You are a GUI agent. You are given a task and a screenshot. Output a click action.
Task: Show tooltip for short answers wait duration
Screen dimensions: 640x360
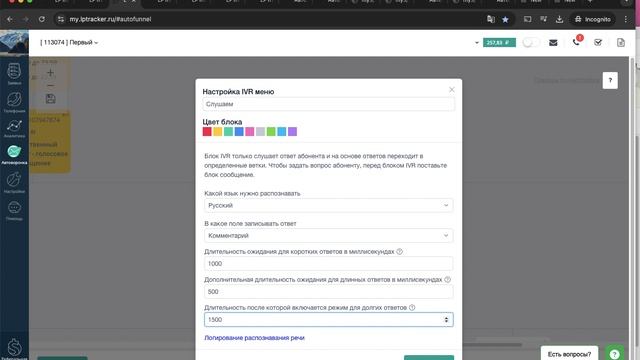coord(399,251)
